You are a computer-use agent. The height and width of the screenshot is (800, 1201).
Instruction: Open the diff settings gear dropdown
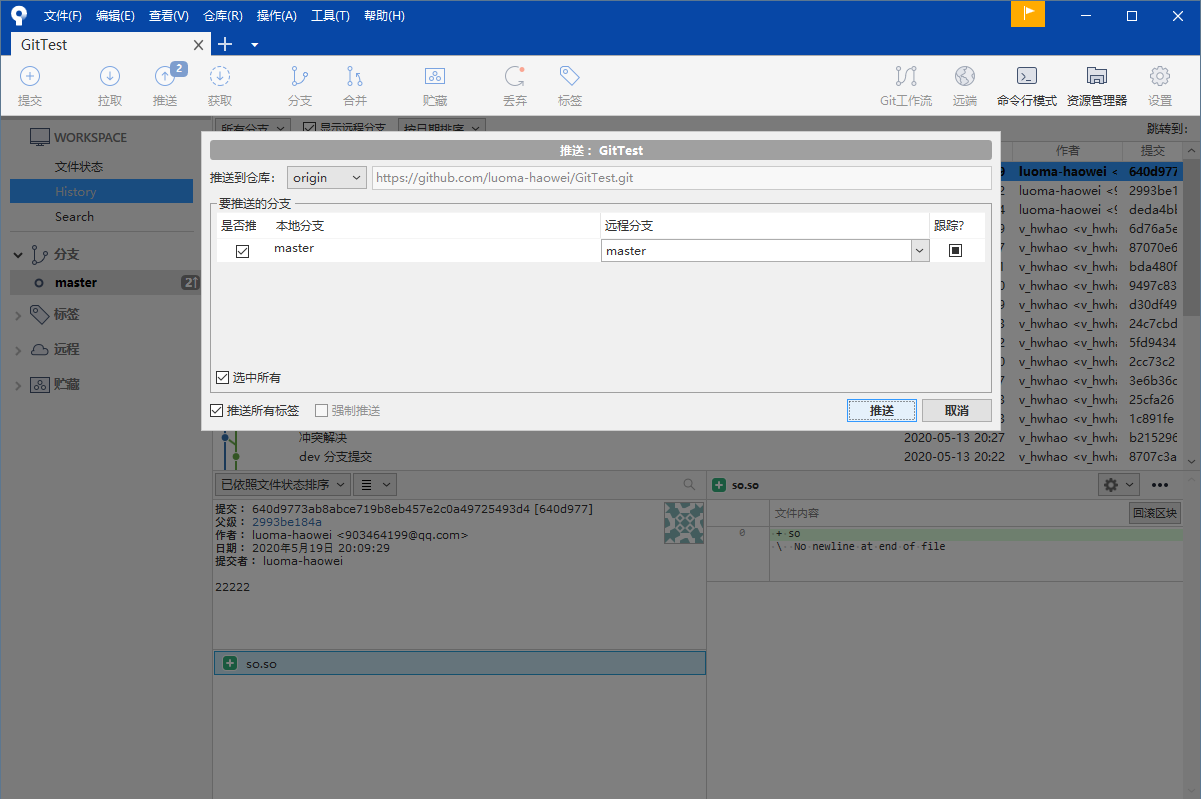pyautogui.click(x=1118, y=484)
